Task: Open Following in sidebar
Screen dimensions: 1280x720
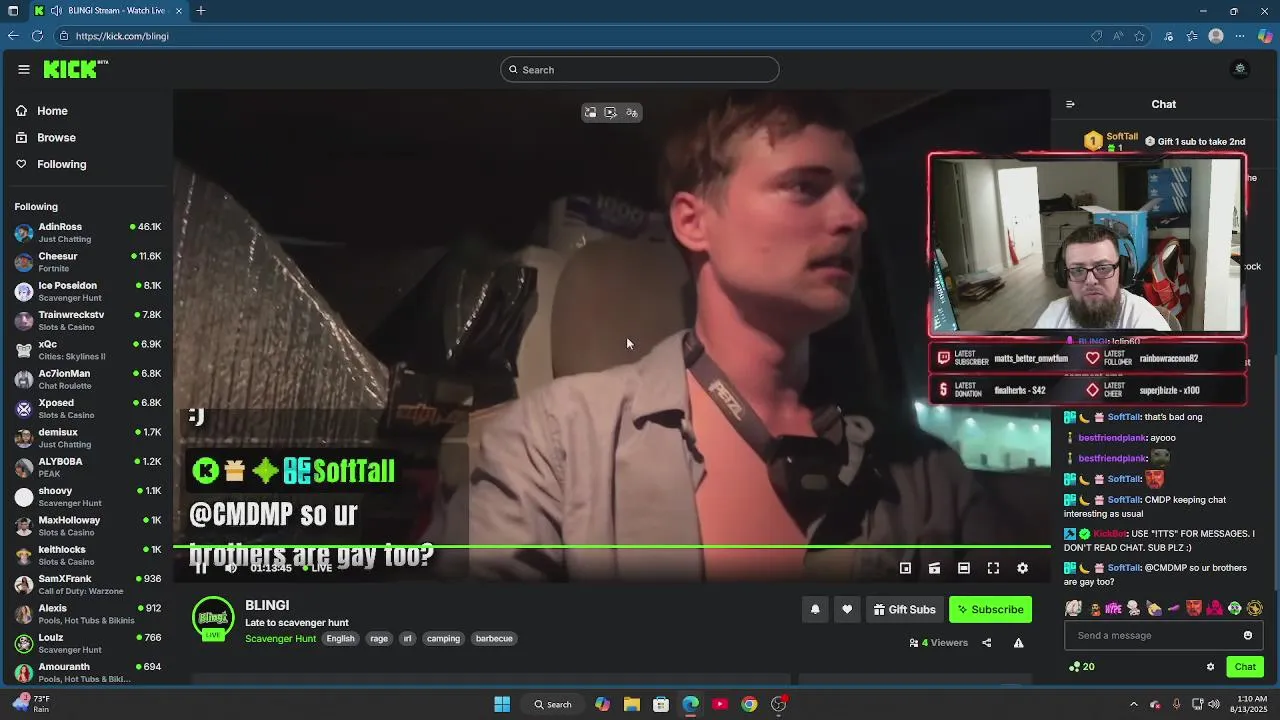Action: (x=51, y=164)
